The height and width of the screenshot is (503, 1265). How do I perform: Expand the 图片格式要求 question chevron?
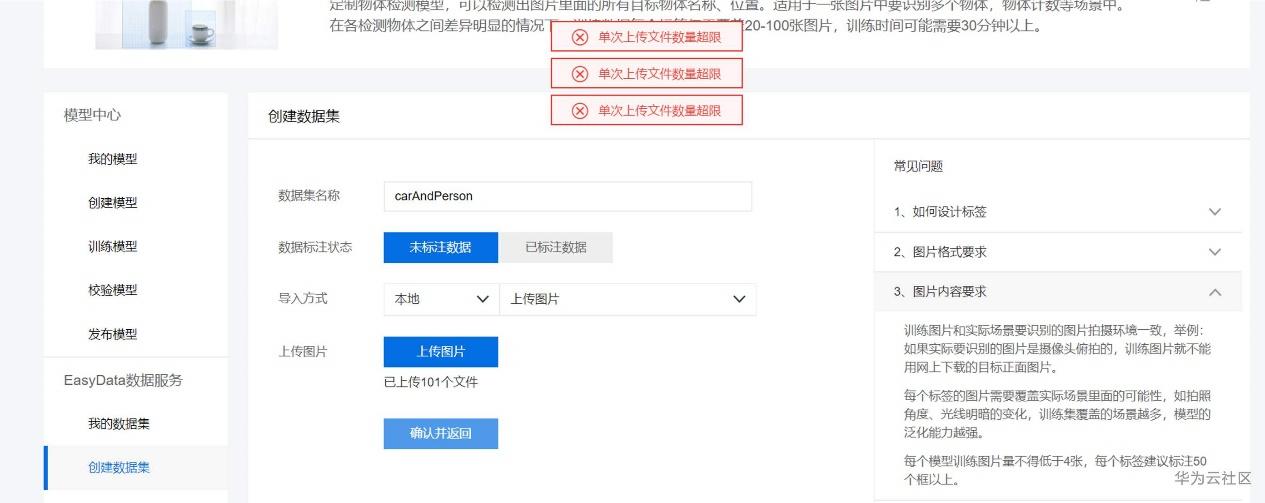[1215, 252]
